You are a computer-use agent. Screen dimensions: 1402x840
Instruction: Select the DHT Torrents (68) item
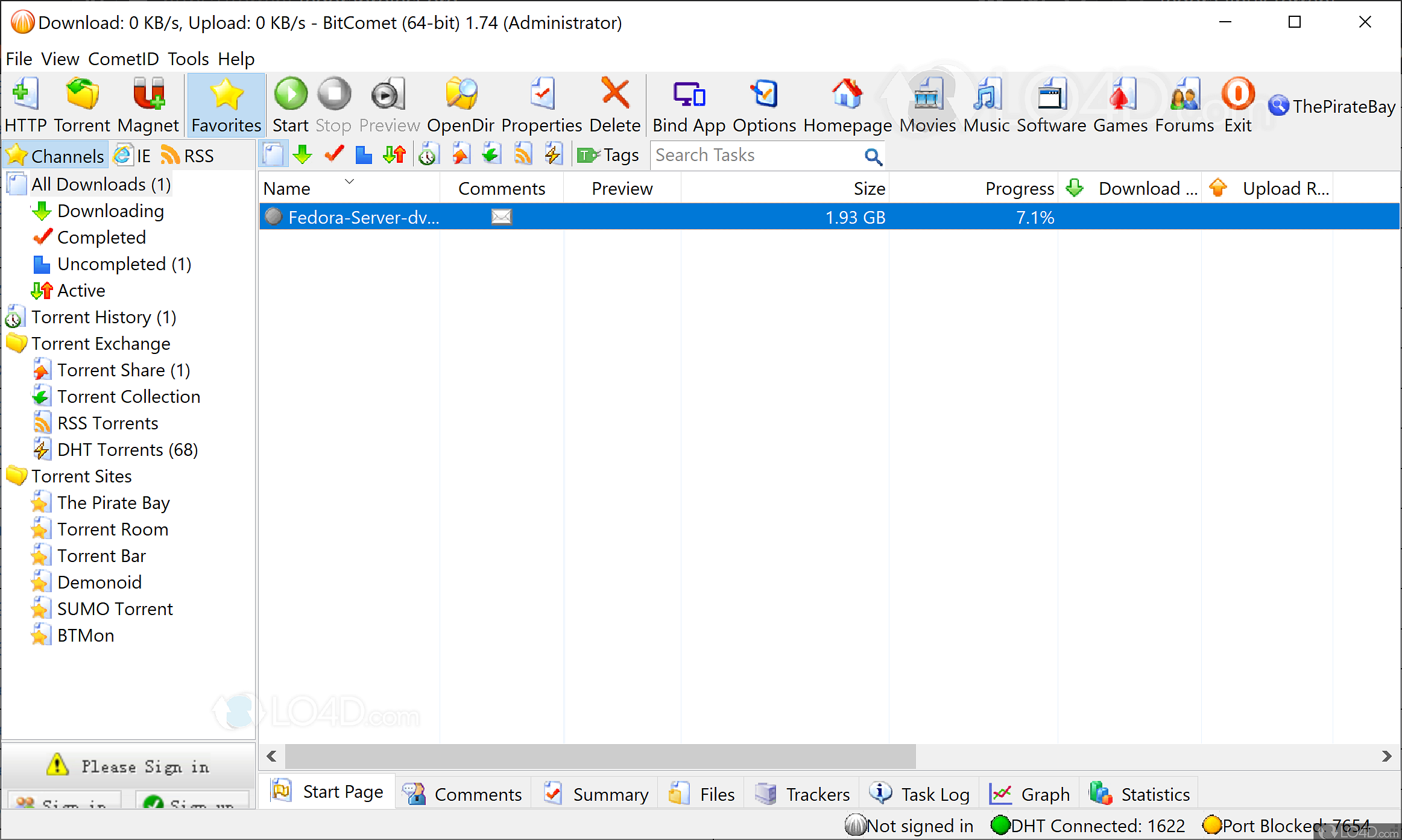click(127, 450)
